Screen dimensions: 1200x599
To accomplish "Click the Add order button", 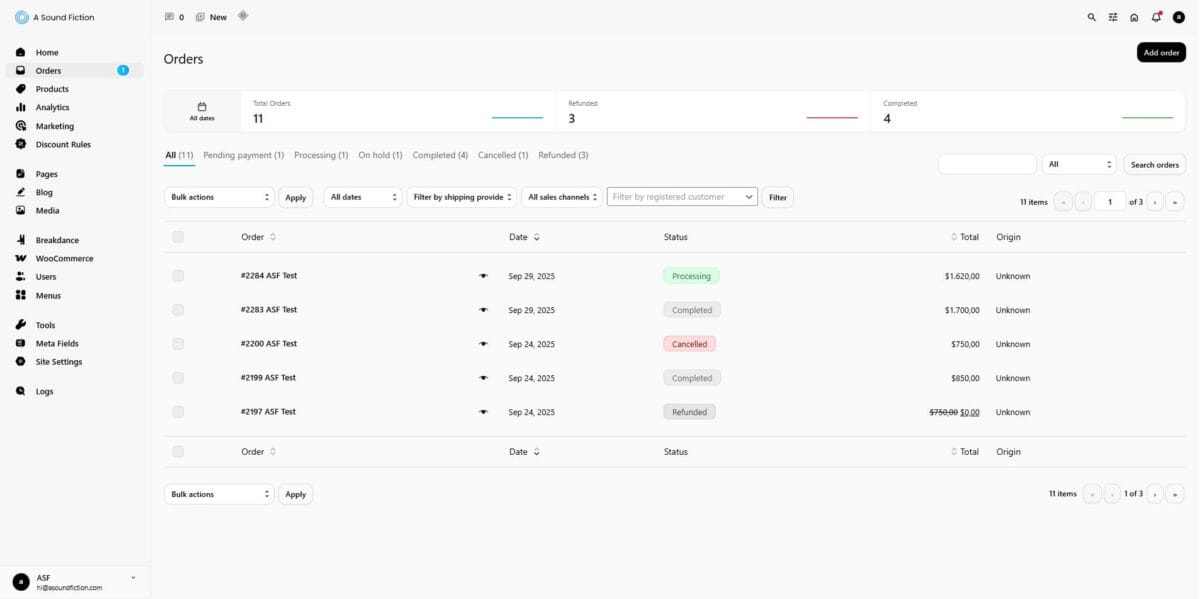I will [x=1161, y=53].
